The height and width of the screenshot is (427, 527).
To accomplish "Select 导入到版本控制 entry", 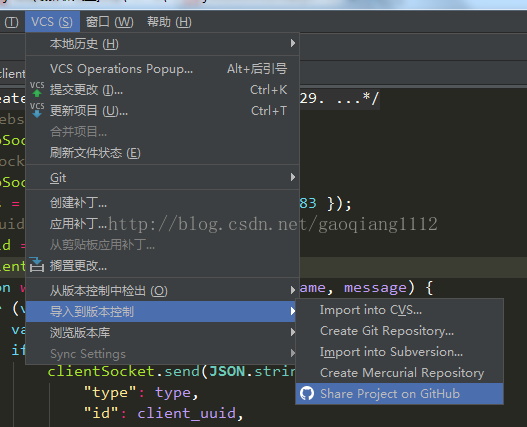I will click(x=162, y=311).
